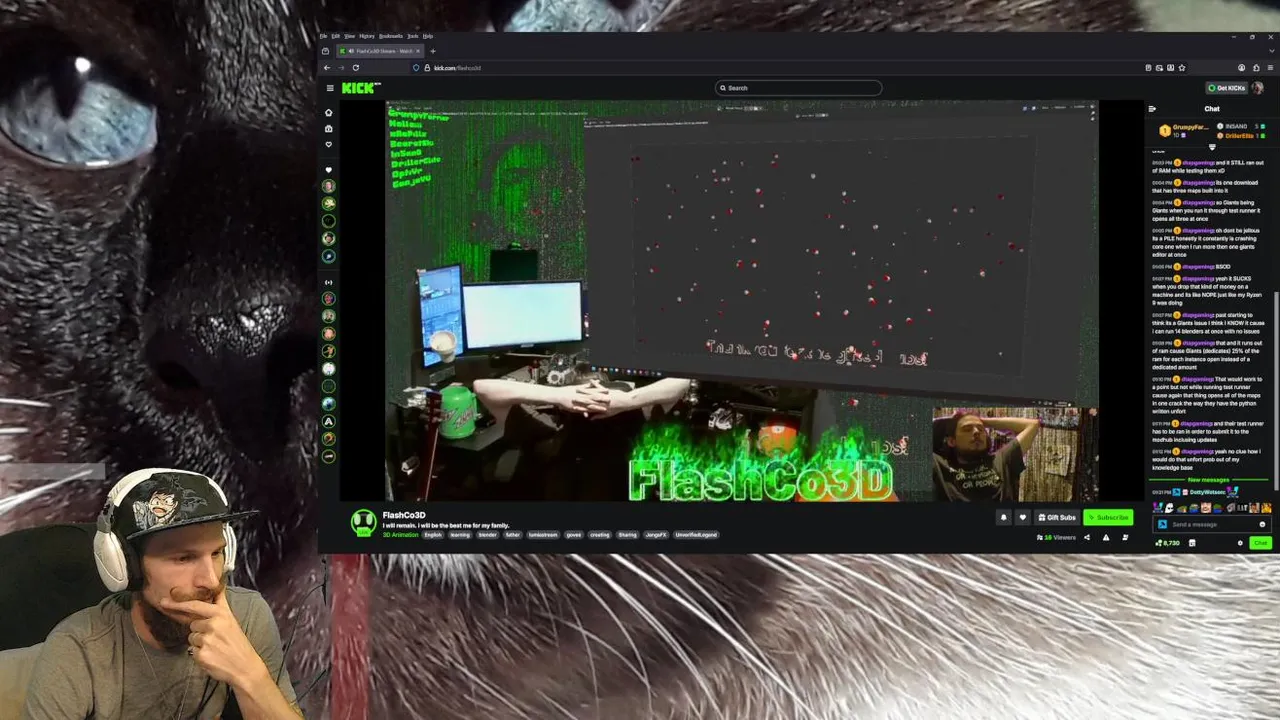Send message with green Chat button
The height and width of the screenshot is (720, 1280).
click(1260, 543)
